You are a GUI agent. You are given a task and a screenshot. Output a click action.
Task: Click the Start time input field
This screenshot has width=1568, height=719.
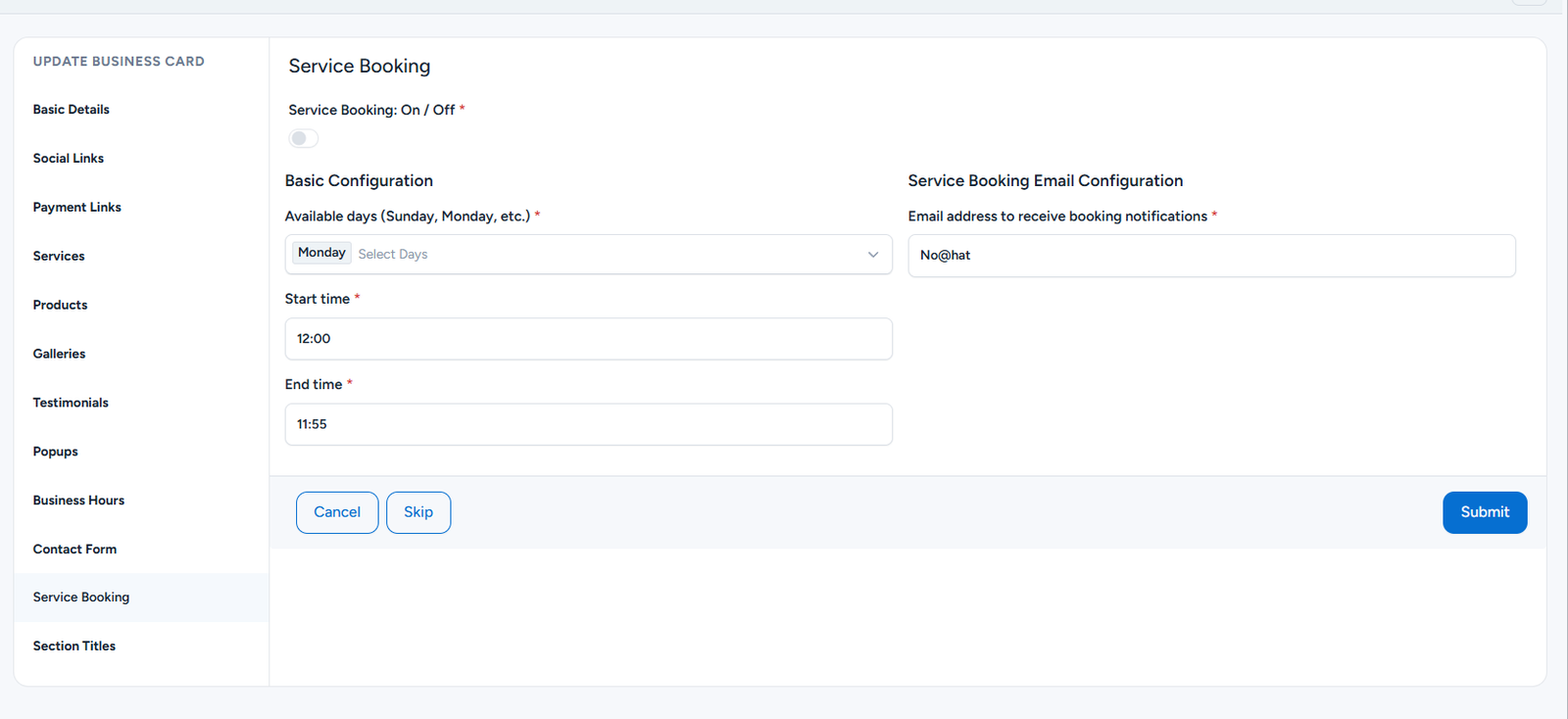tap(588, 339)
